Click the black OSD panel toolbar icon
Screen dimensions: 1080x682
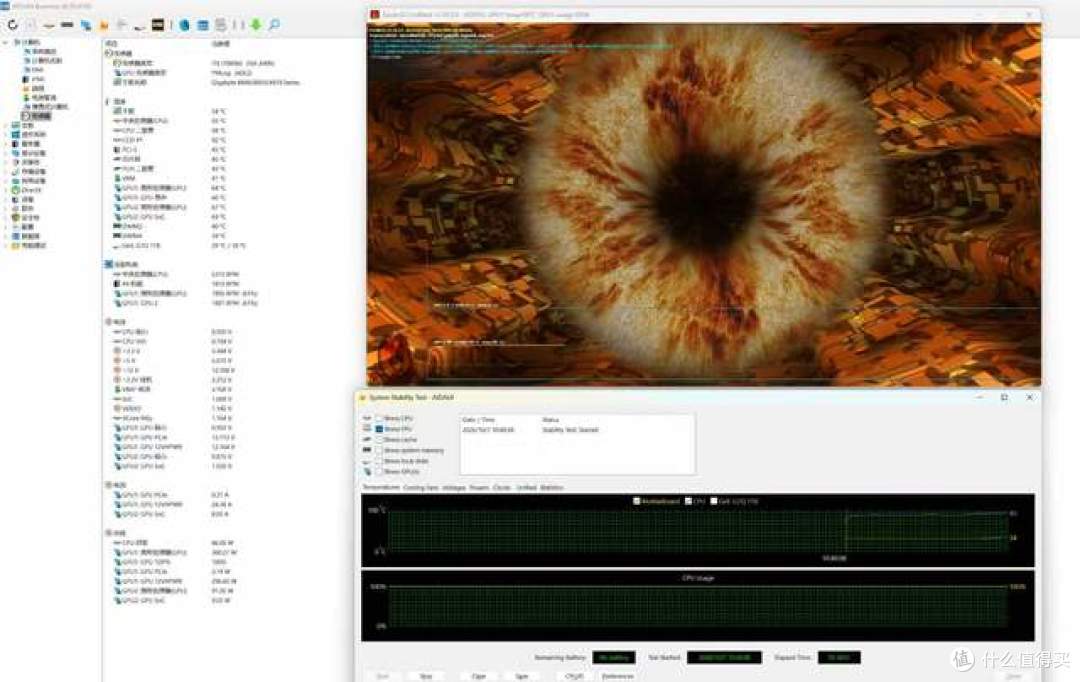tap(158, 25)
